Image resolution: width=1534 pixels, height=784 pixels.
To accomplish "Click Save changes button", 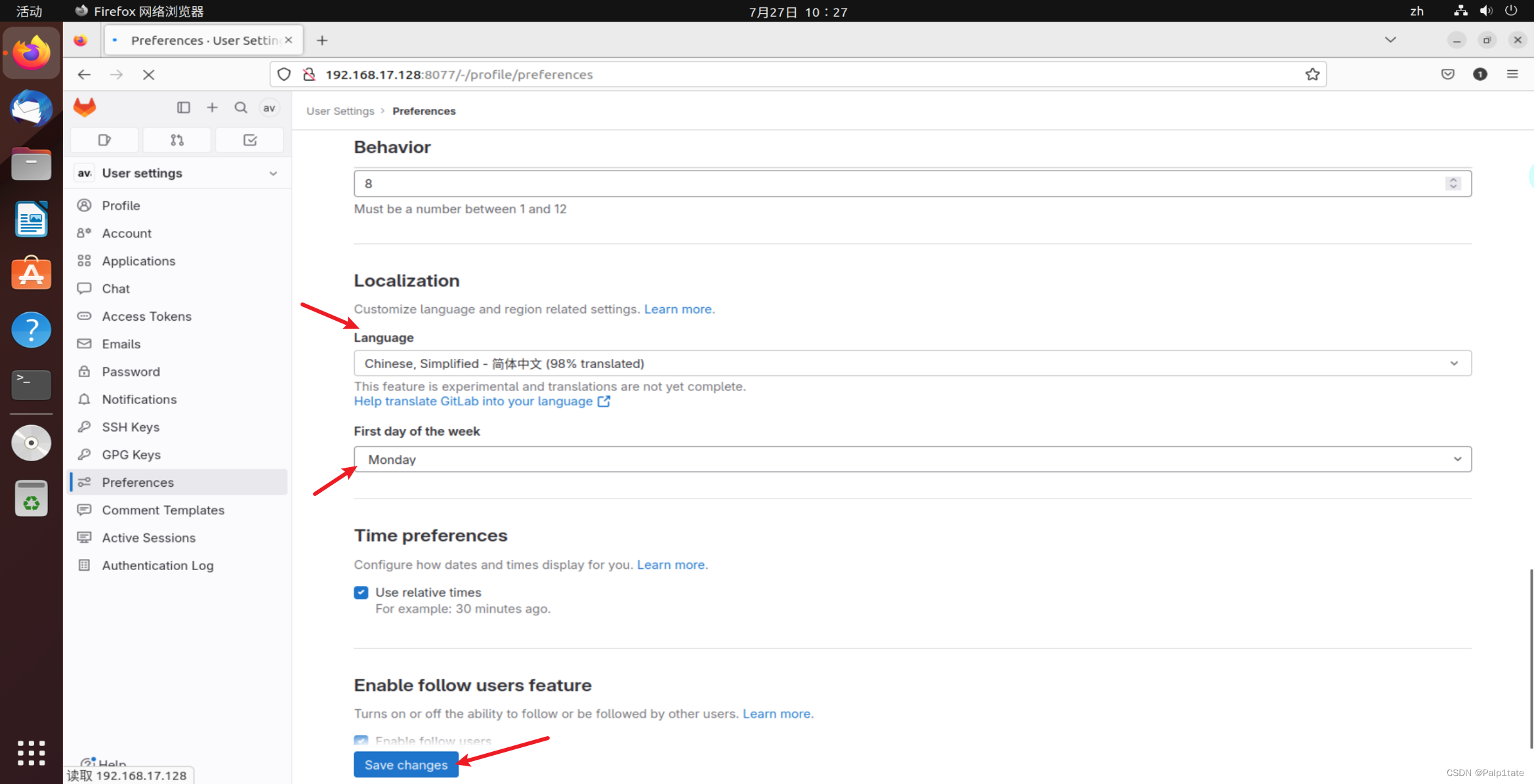I will point(405,764).
